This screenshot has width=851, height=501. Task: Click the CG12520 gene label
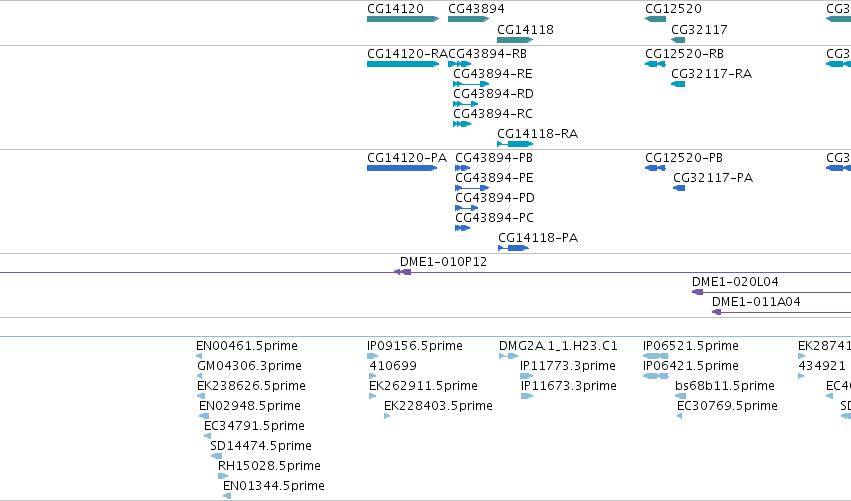[673, 9]
